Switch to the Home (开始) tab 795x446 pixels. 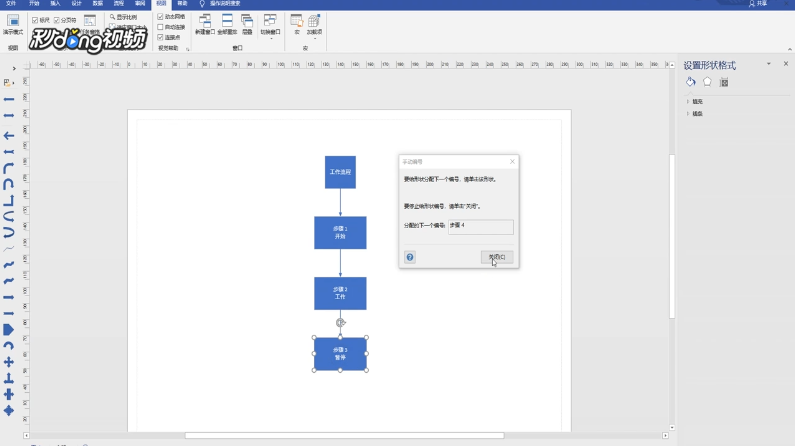click(x=34, y=4)
